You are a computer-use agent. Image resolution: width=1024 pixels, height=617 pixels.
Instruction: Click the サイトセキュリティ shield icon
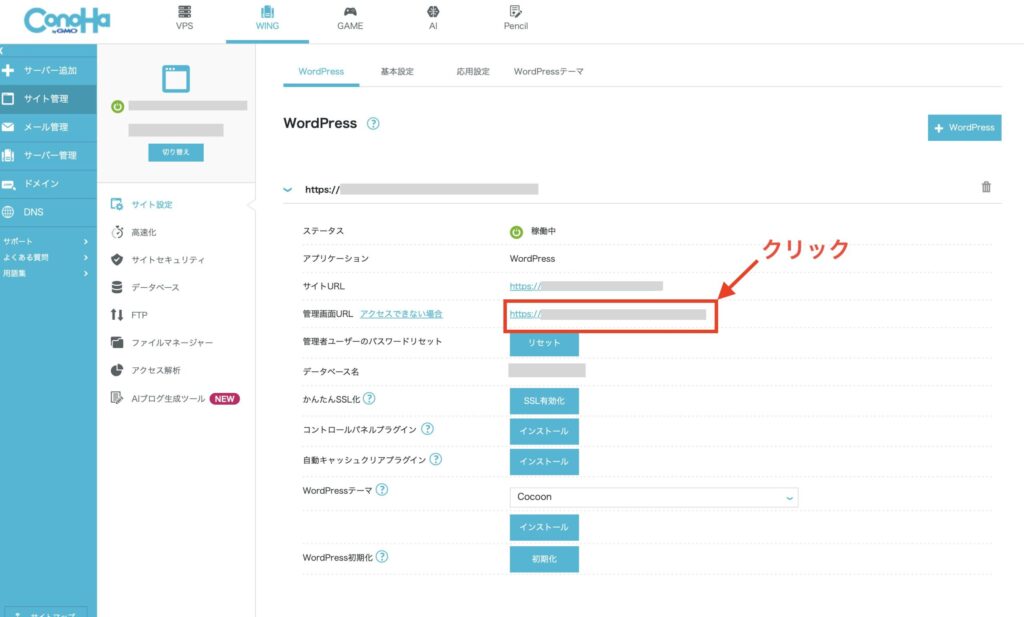pyautogui.click(x=117, y=259)
